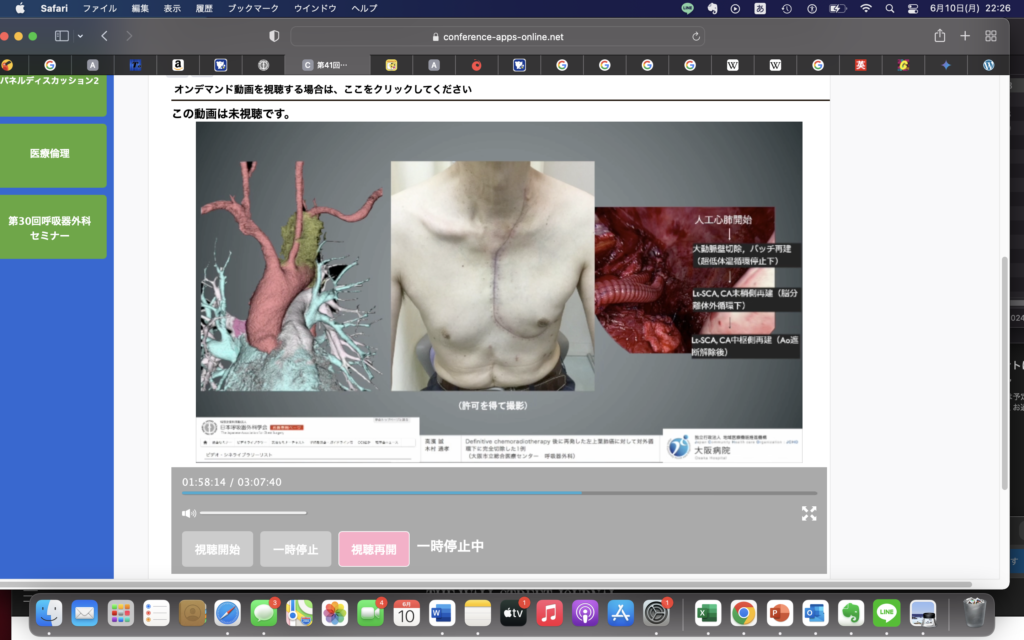Show the tab overview grid
1024x640 pixels.
(991, 36)
